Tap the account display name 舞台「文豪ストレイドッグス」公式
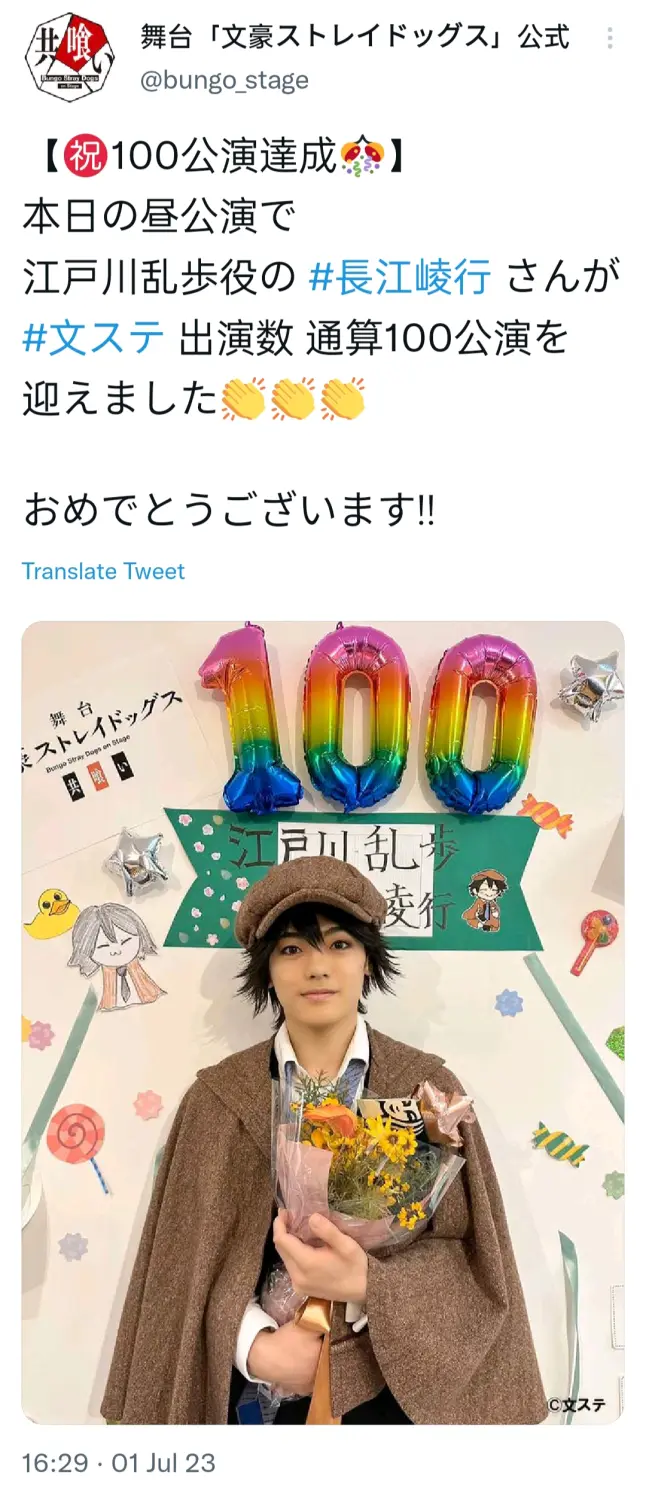646x1500 pixels. pyautogui.click(x=355, y=37)
